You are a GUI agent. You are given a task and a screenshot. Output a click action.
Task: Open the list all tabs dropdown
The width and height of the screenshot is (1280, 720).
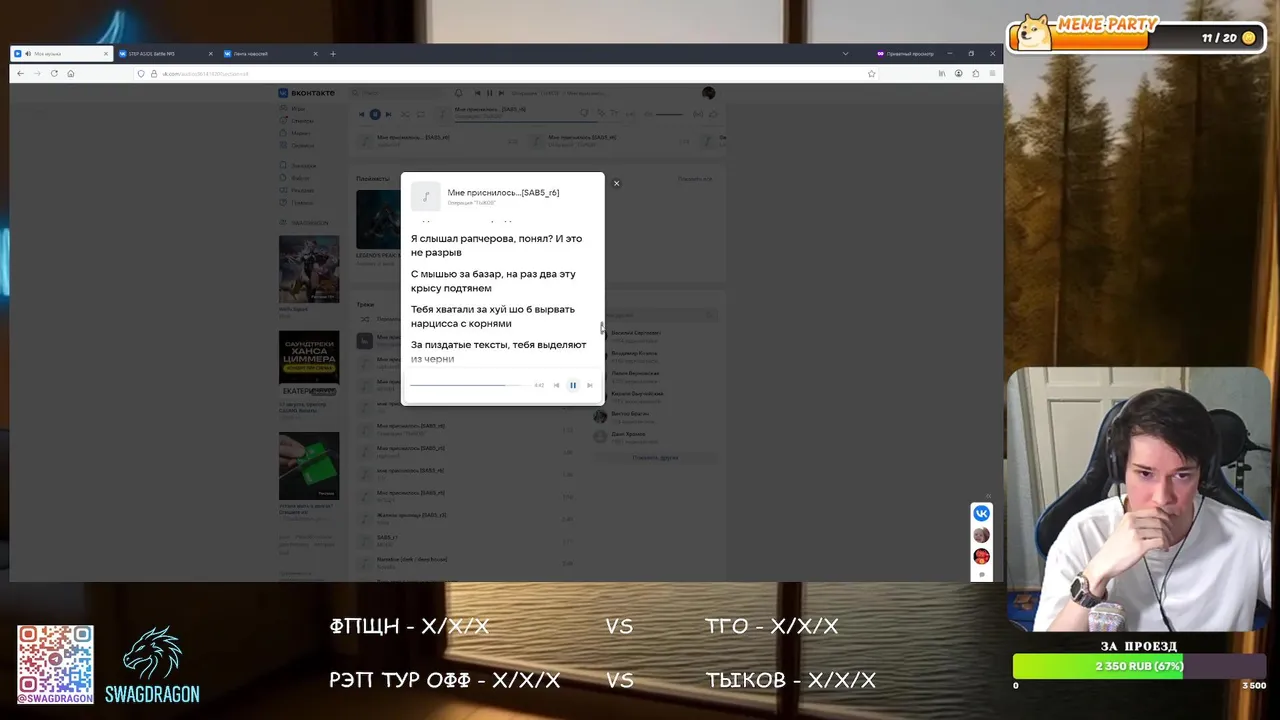(x=845, y=54)
